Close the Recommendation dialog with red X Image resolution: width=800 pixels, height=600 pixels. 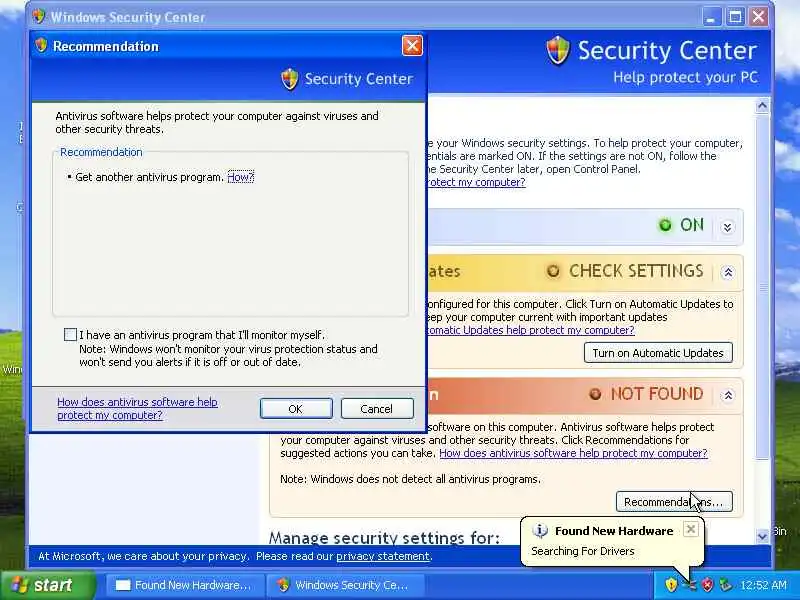[x=412, y=46]
